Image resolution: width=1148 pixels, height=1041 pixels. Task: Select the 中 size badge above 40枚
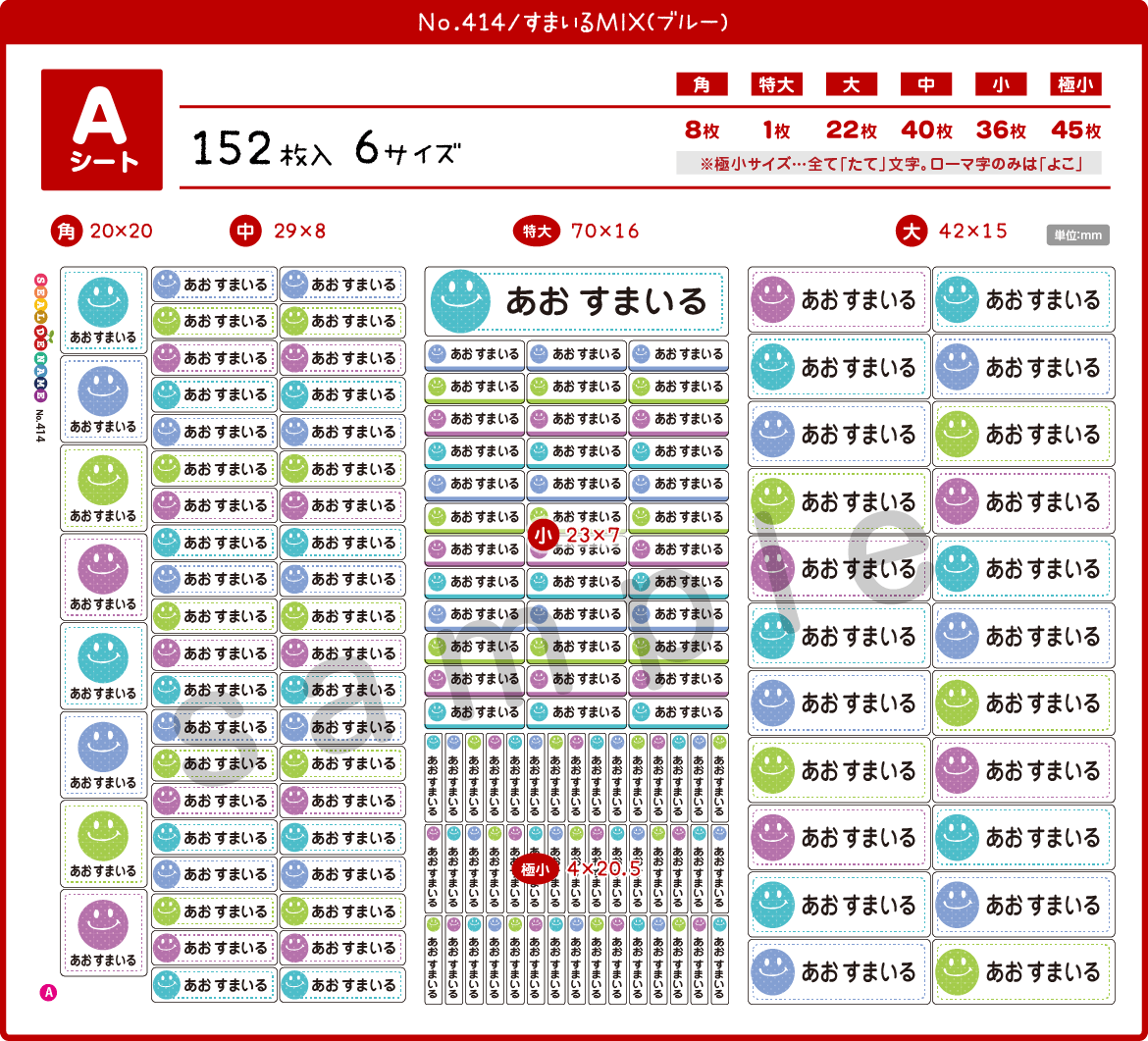click(x=926, y=84)
